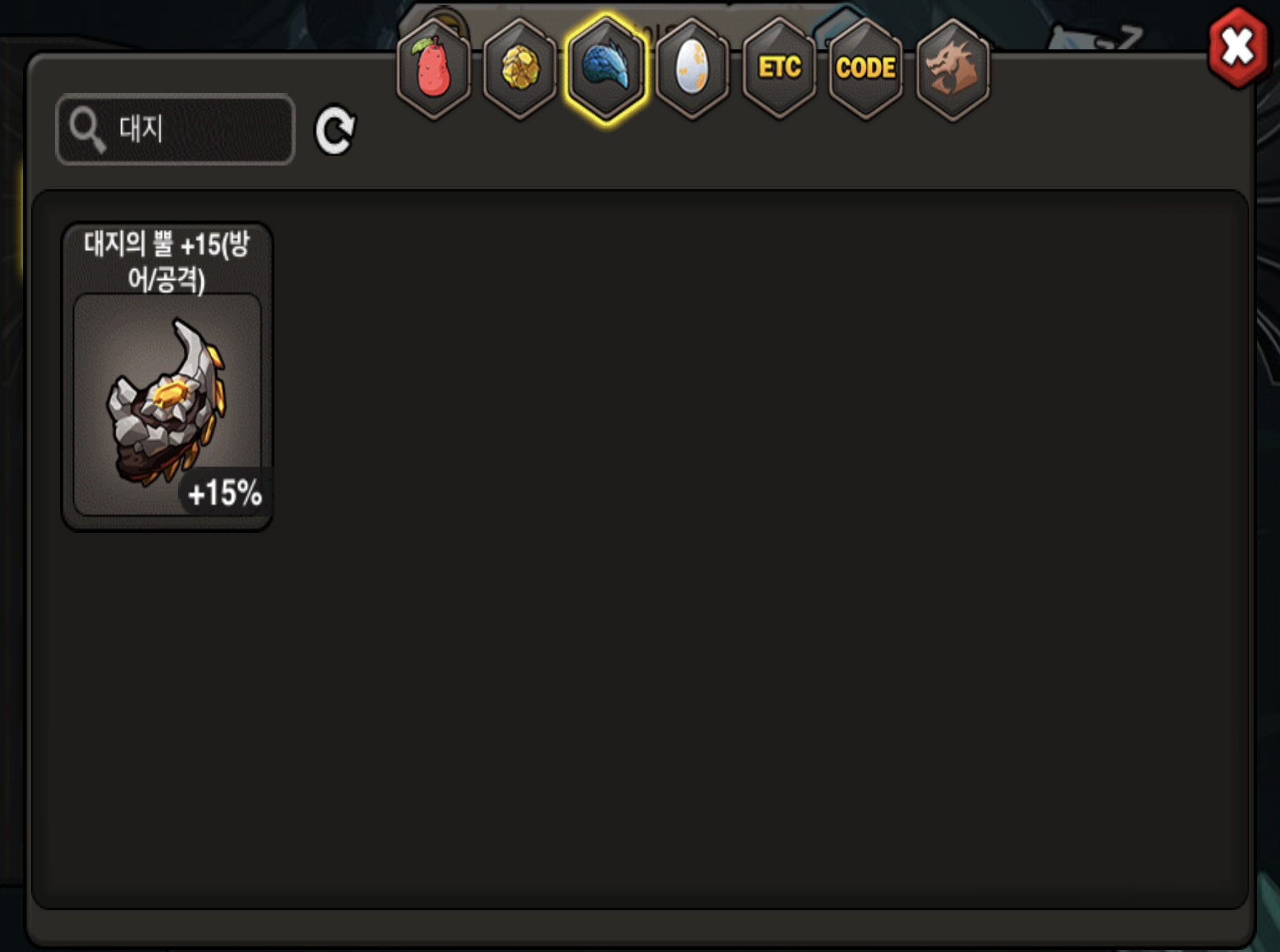
Task: Select the 대지의 뿔 +15 item card
Action: [167, 377]
